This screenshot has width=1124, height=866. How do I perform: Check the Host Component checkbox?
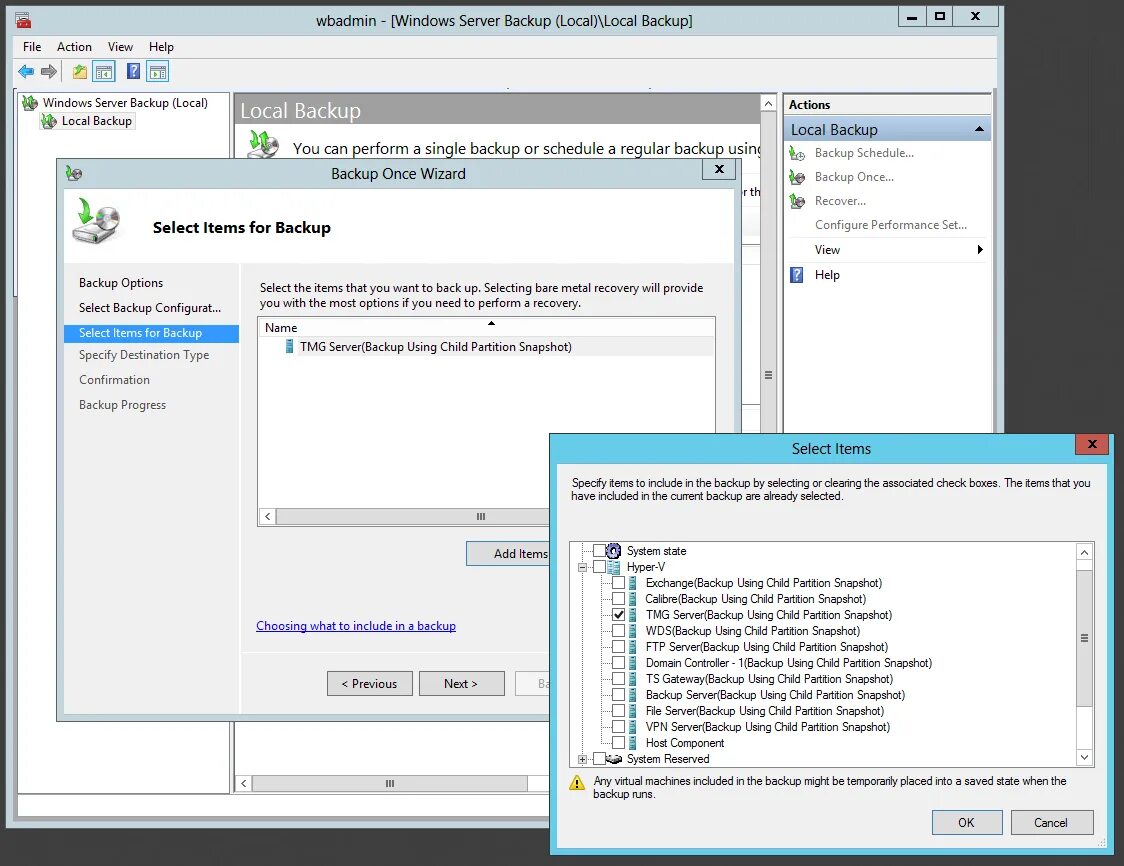click(619, 743)
